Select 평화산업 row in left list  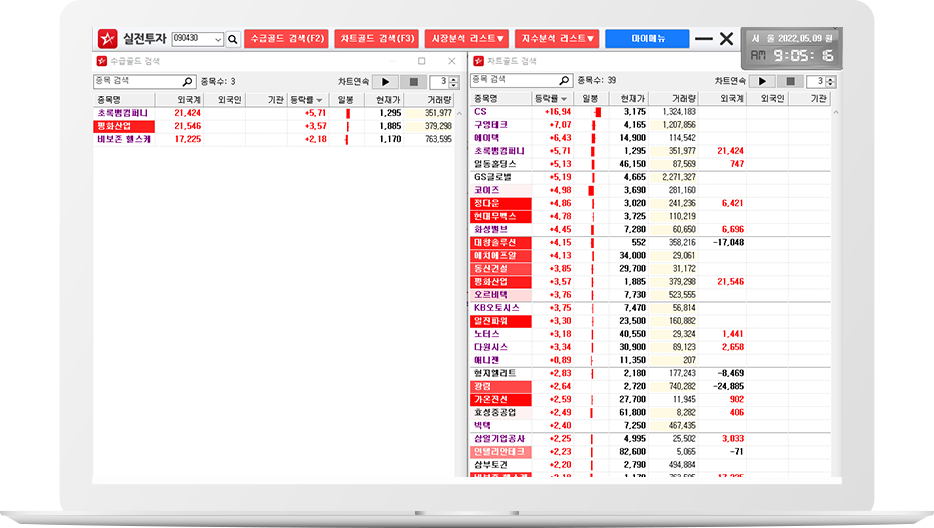click(x=112, y=126)
